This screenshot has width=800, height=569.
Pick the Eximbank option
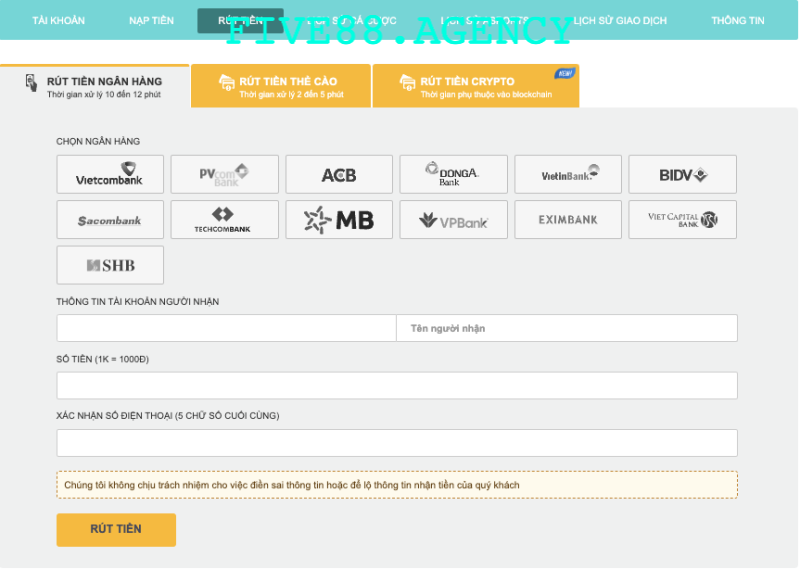[x=568, y=220]
